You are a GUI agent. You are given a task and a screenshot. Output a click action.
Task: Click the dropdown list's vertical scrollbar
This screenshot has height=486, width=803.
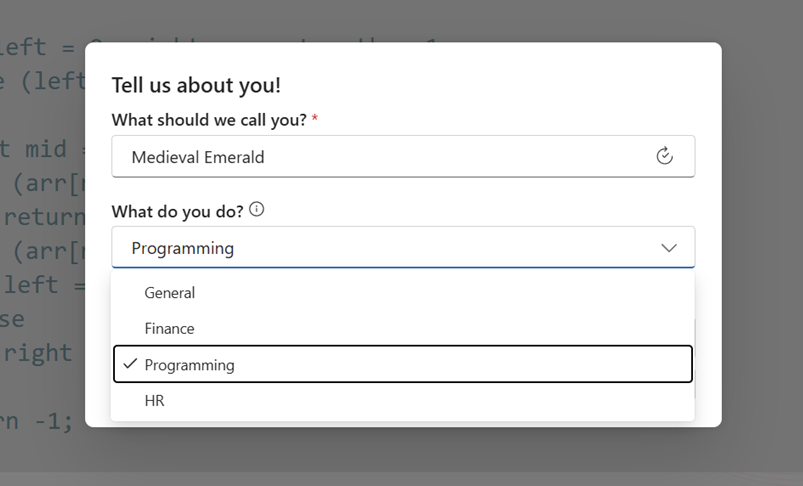694,358
